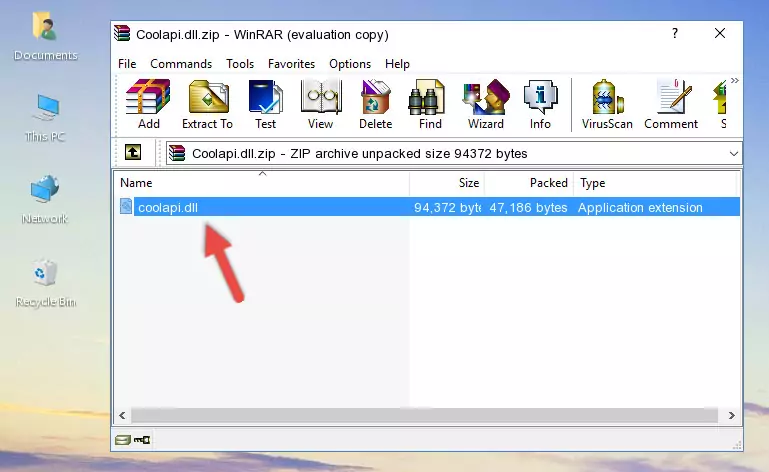769x472 pixels.
Task: Click the disk drive status bar icon
Action: [x=123, y=440]
